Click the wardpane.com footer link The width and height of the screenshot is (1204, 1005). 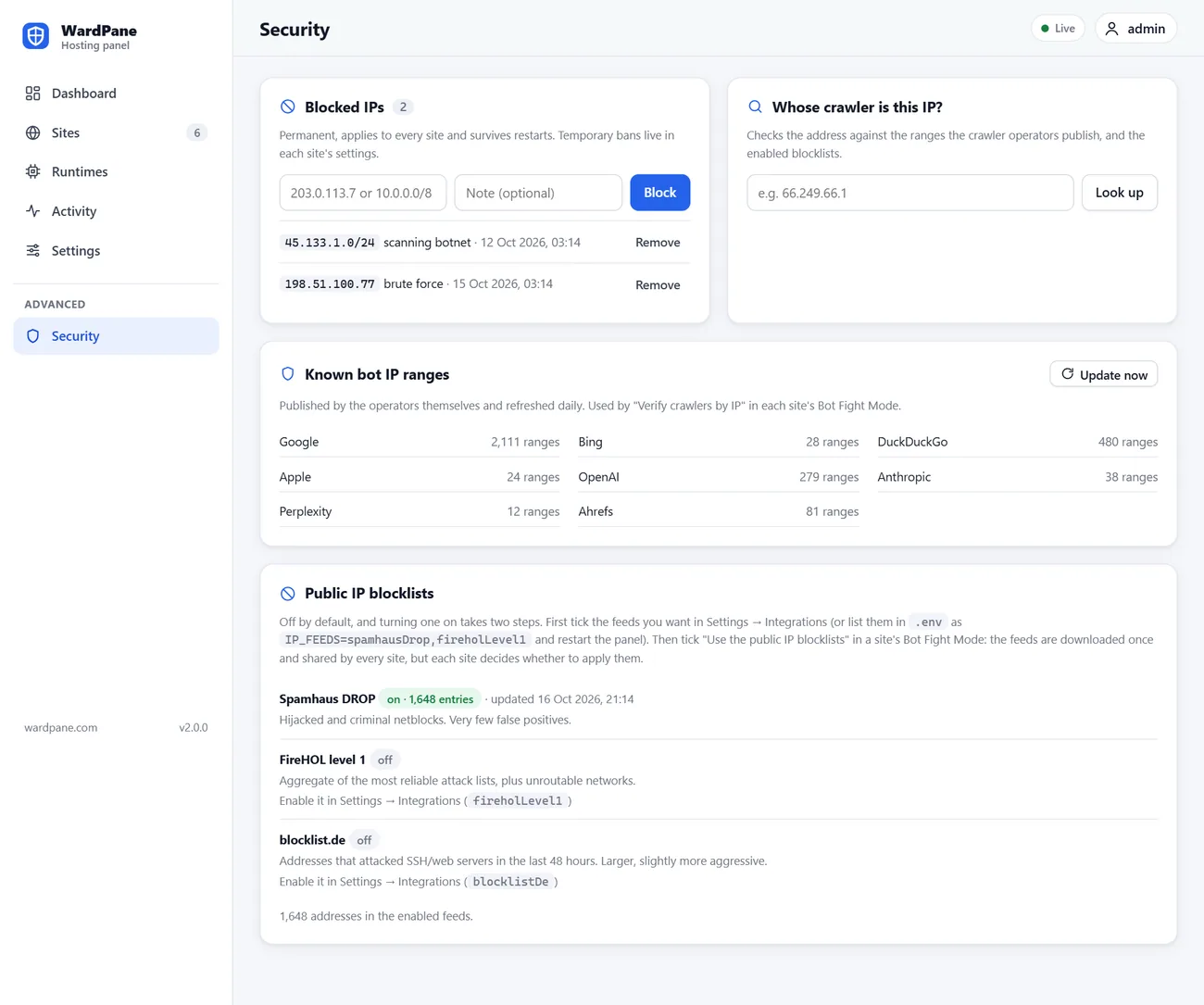(61, 728)
